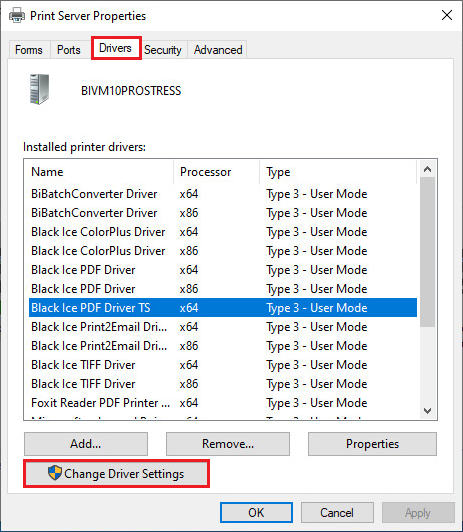Switch to the Forms tab

tap(29, 50)
